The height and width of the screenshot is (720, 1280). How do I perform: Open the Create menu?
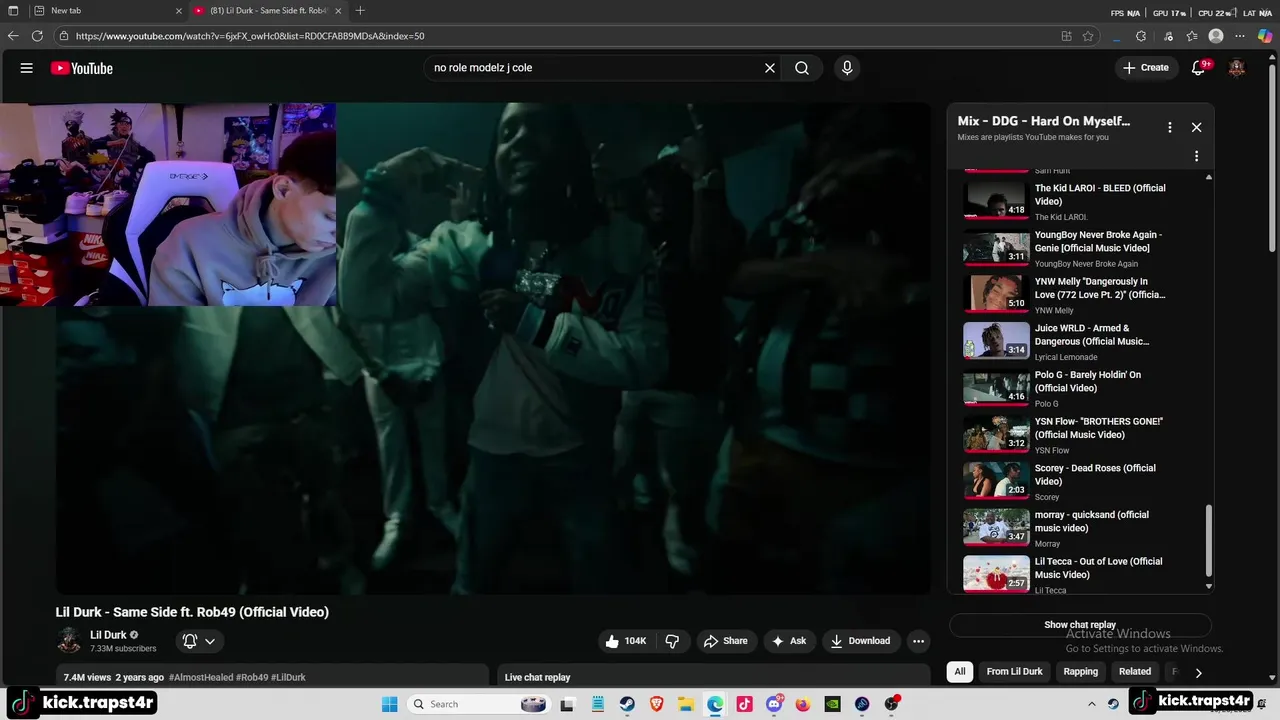tap(1146, 68)
